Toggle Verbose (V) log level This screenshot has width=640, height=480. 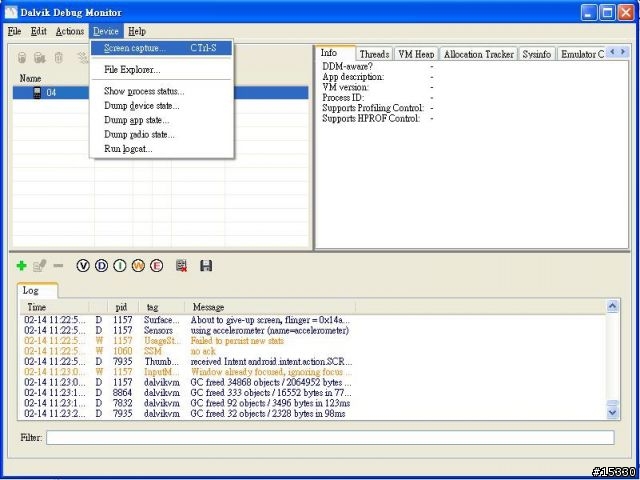click(x=83, y=266)
